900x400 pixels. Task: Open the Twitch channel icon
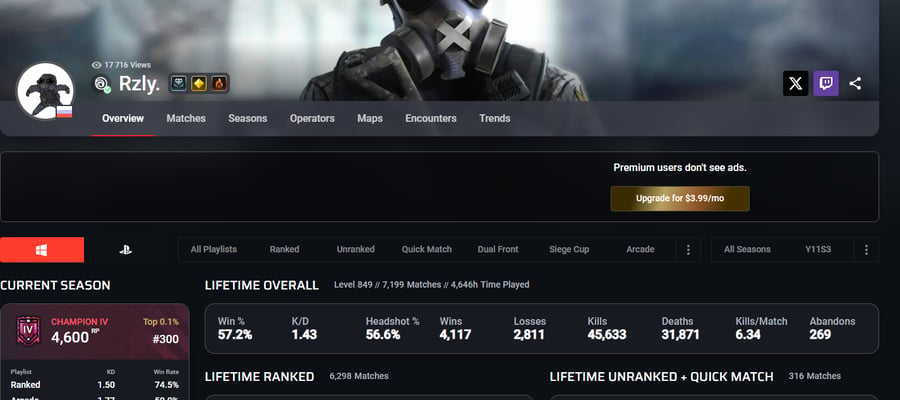point(826,84)
